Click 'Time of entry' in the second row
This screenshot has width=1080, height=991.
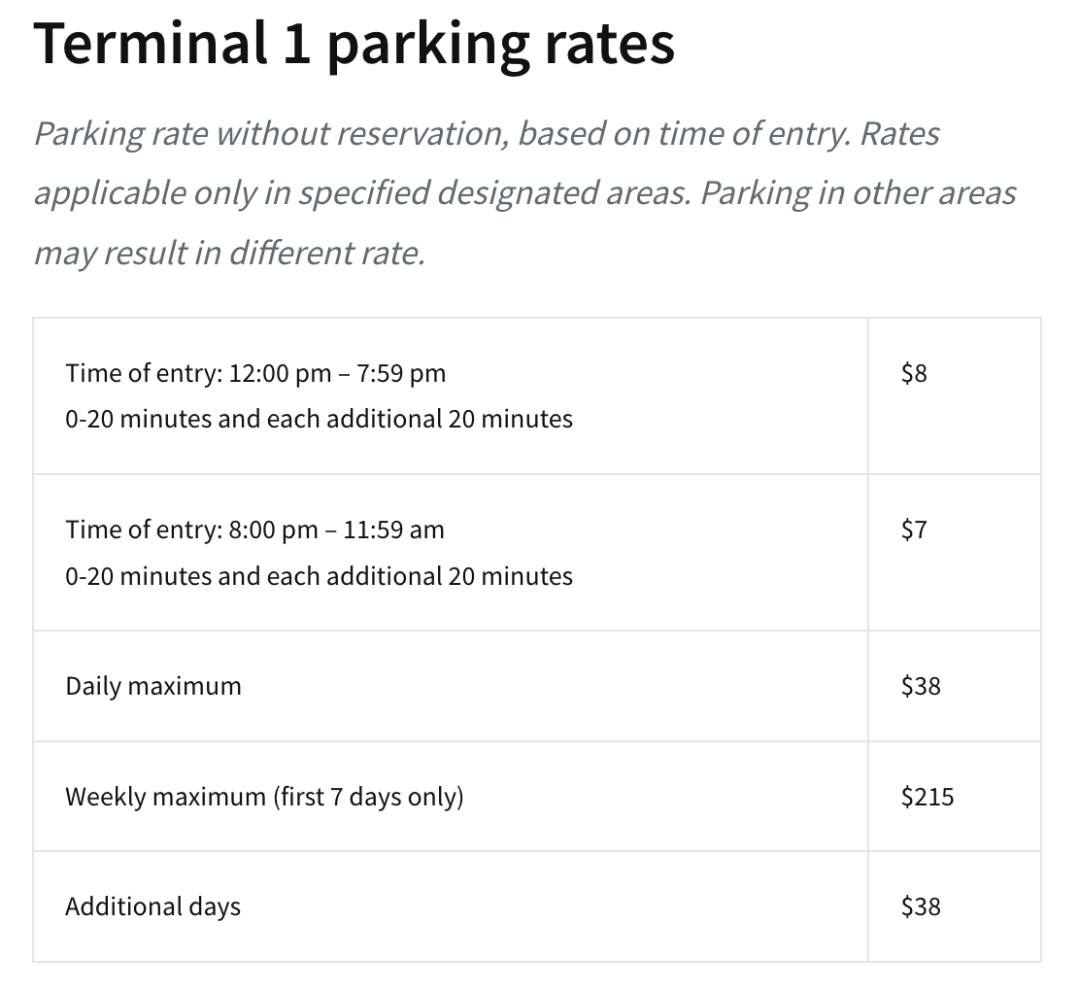pos(144,530)
